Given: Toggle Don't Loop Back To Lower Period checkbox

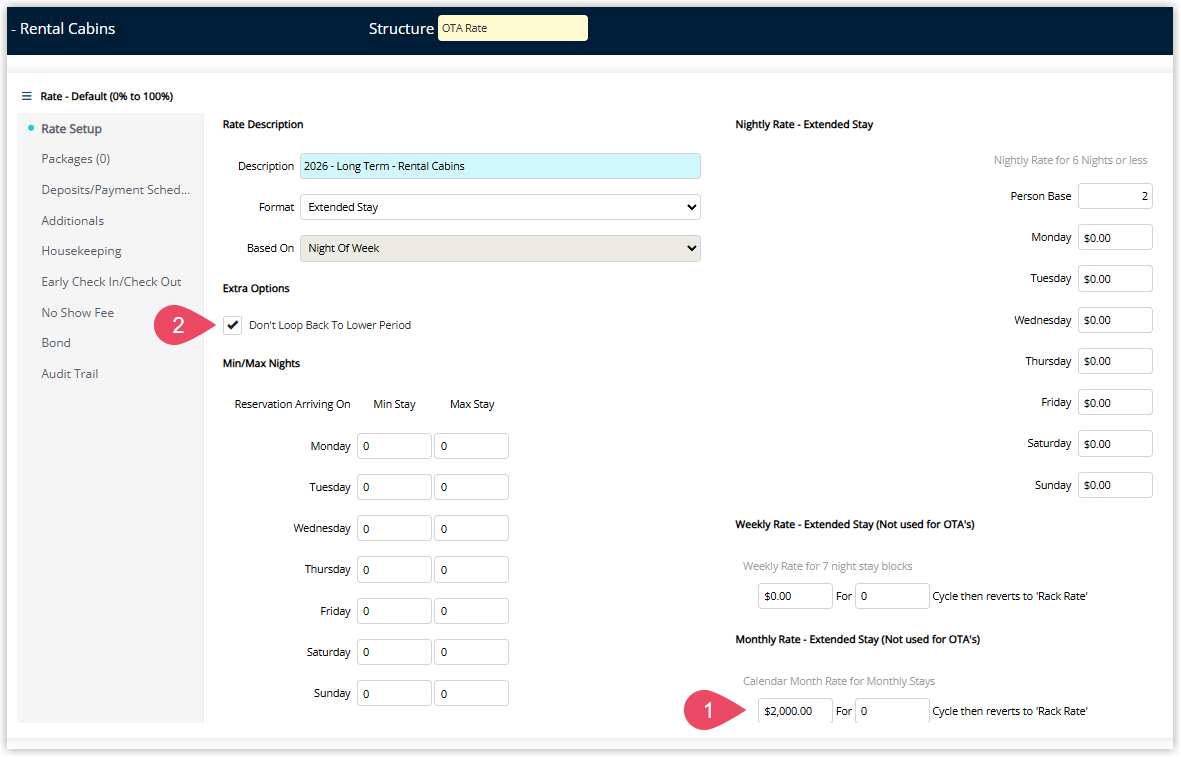Looking at the screenshot, I should [233, 325].
